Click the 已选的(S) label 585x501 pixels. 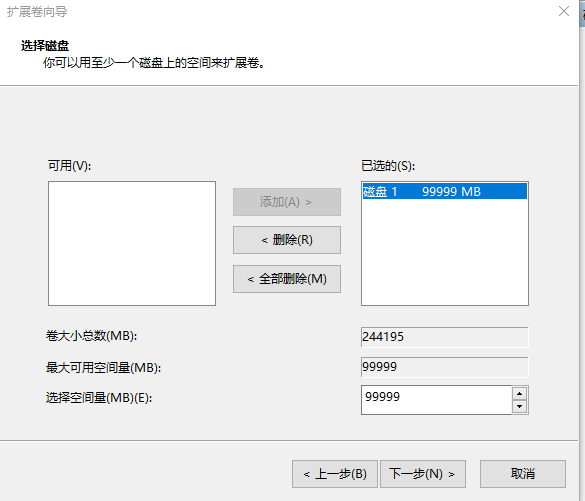pos(388,165)
